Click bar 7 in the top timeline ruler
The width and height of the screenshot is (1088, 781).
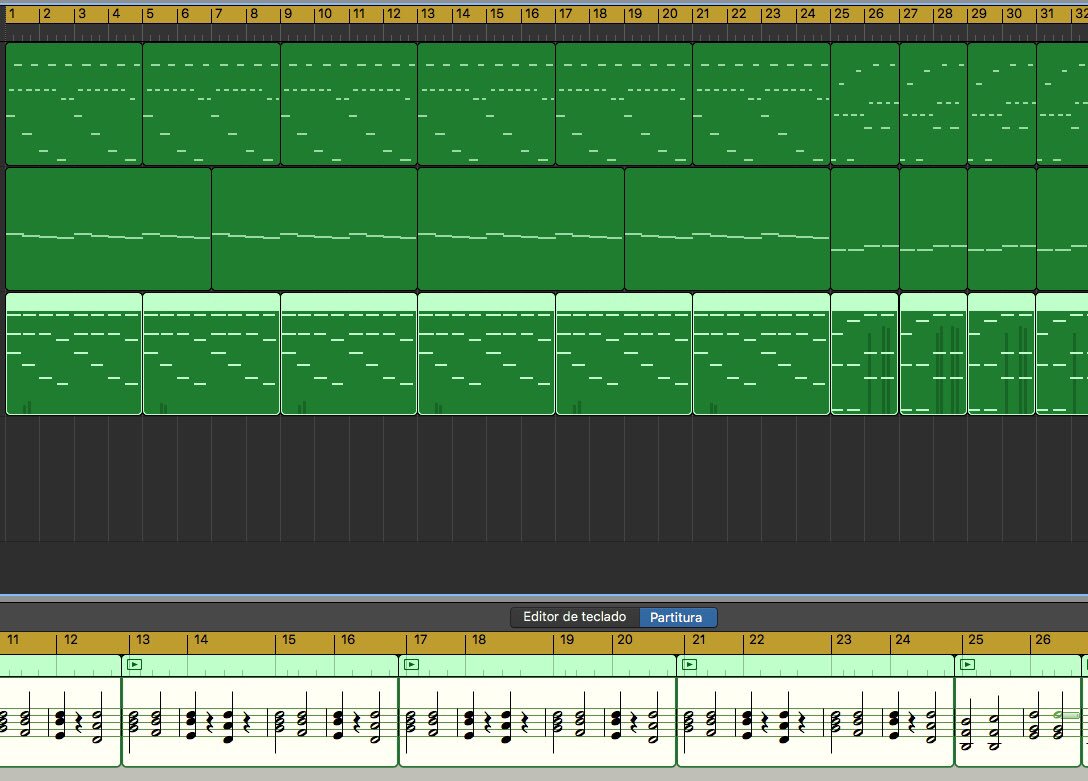point(219,13)
